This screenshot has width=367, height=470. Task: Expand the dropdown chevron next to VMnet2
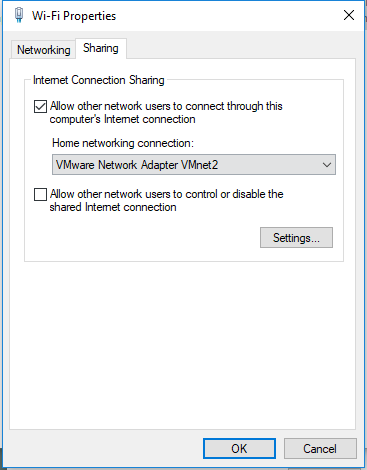(327, 165)
